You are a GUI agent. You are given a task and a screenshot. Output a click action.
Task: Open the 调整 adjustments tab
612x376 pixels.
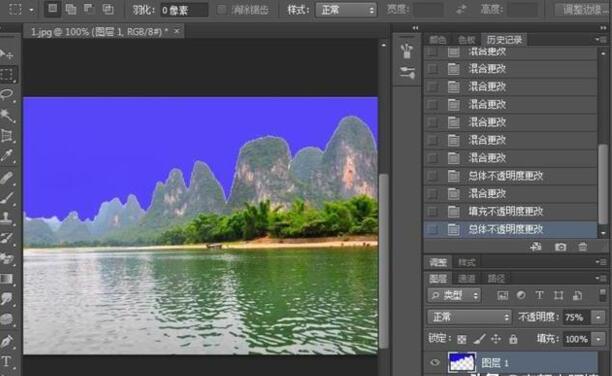[438, 262]
